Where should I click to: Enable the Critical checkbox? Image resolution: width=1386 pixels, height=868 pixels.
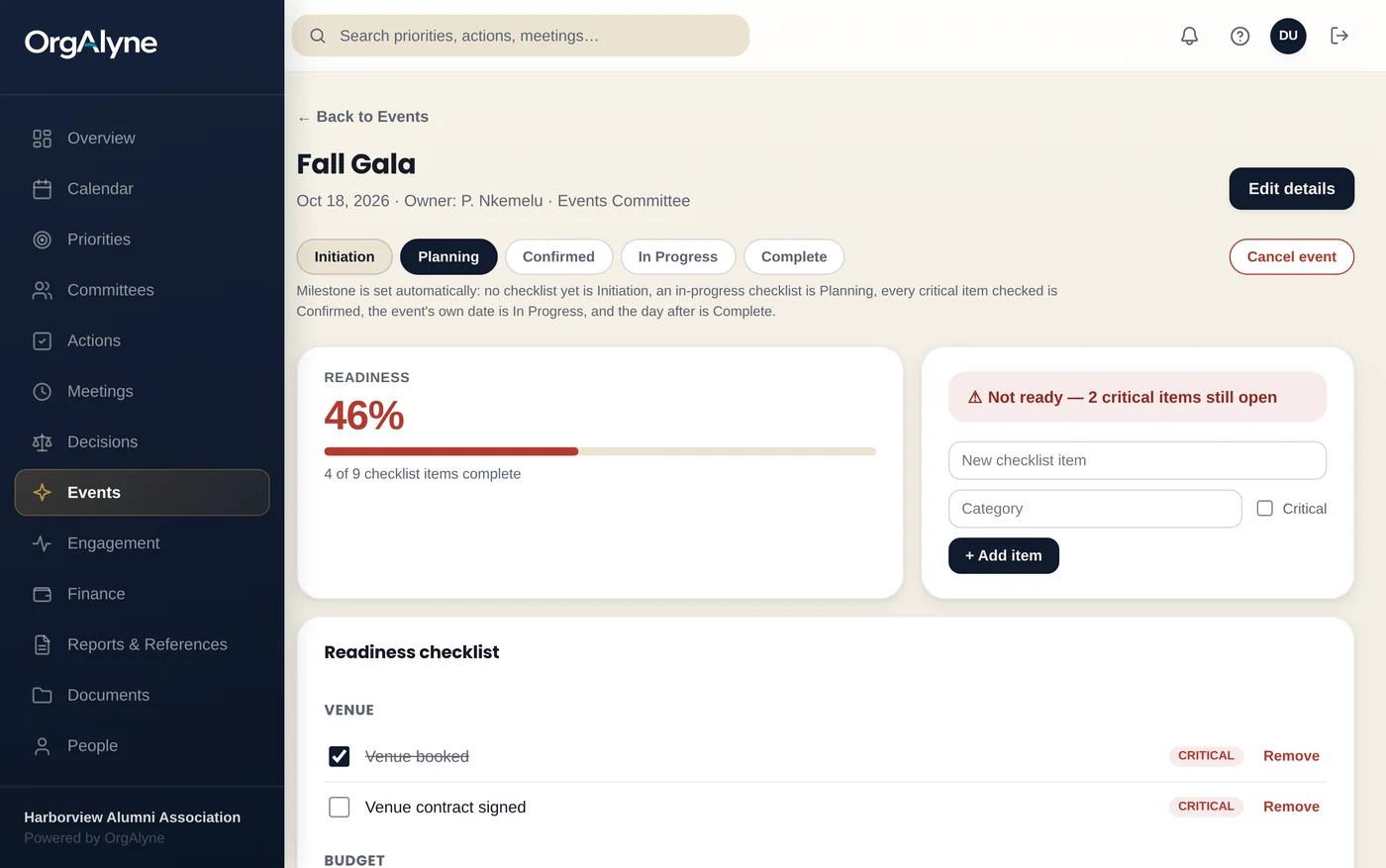(x=1264, y=508)
